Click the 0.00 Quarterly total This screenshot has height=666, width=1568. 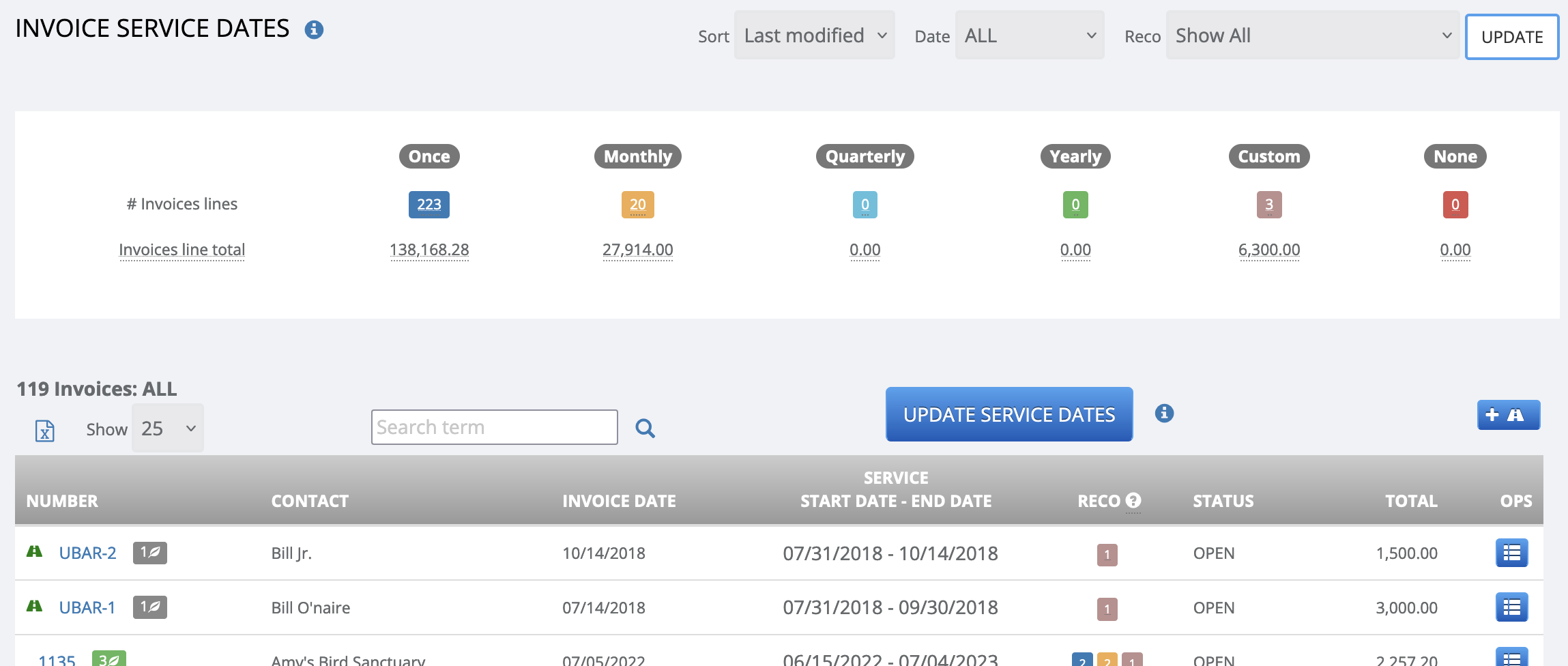pos(865,250)
